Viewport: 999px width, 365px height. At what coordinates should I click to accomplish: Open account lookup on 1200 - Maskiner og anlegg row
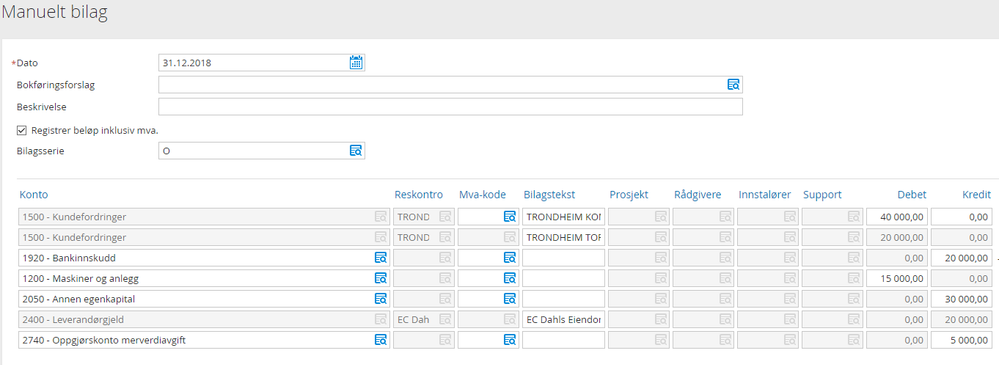click(x=380, y=278)
